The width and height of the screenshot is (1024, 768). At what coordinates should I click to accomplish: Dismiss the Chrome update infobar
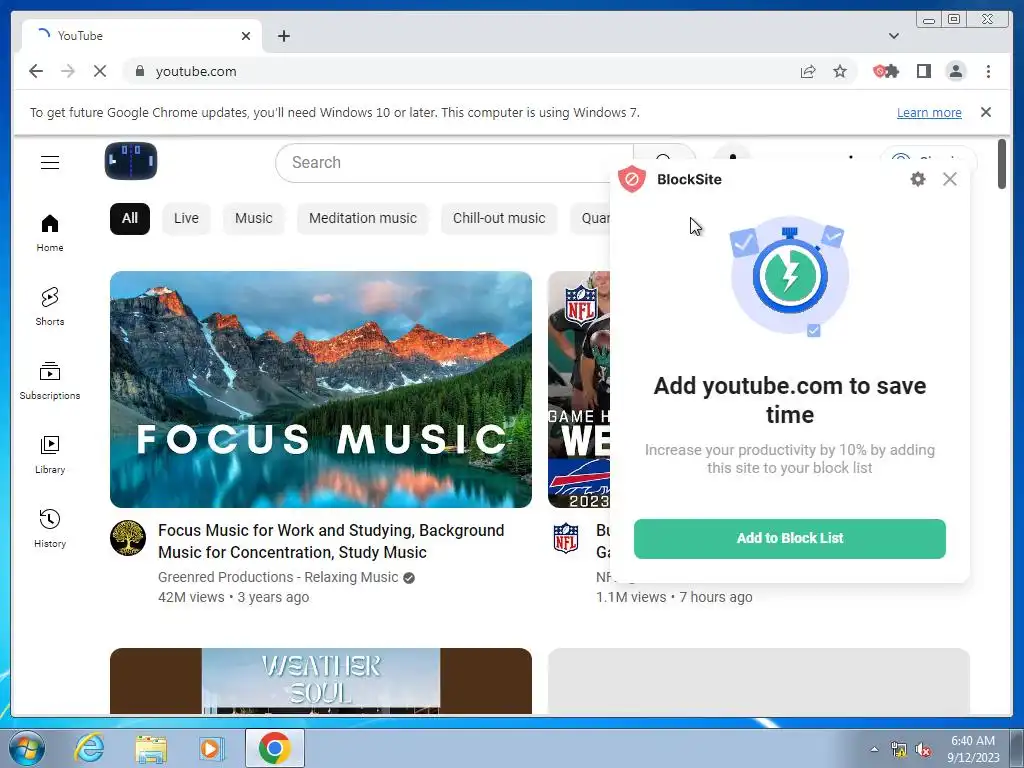click(x=985, y=112)
